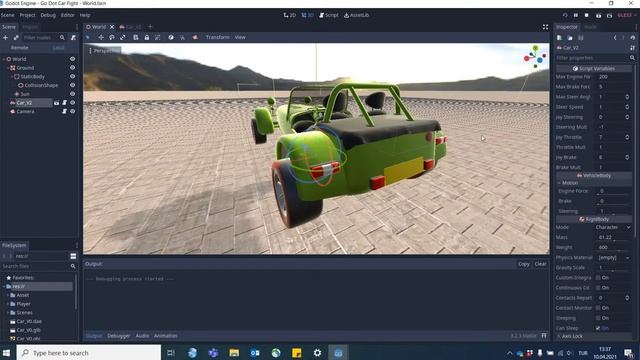Open object history icon in Inspector
The image size is (640, 360).
point(632,38)
